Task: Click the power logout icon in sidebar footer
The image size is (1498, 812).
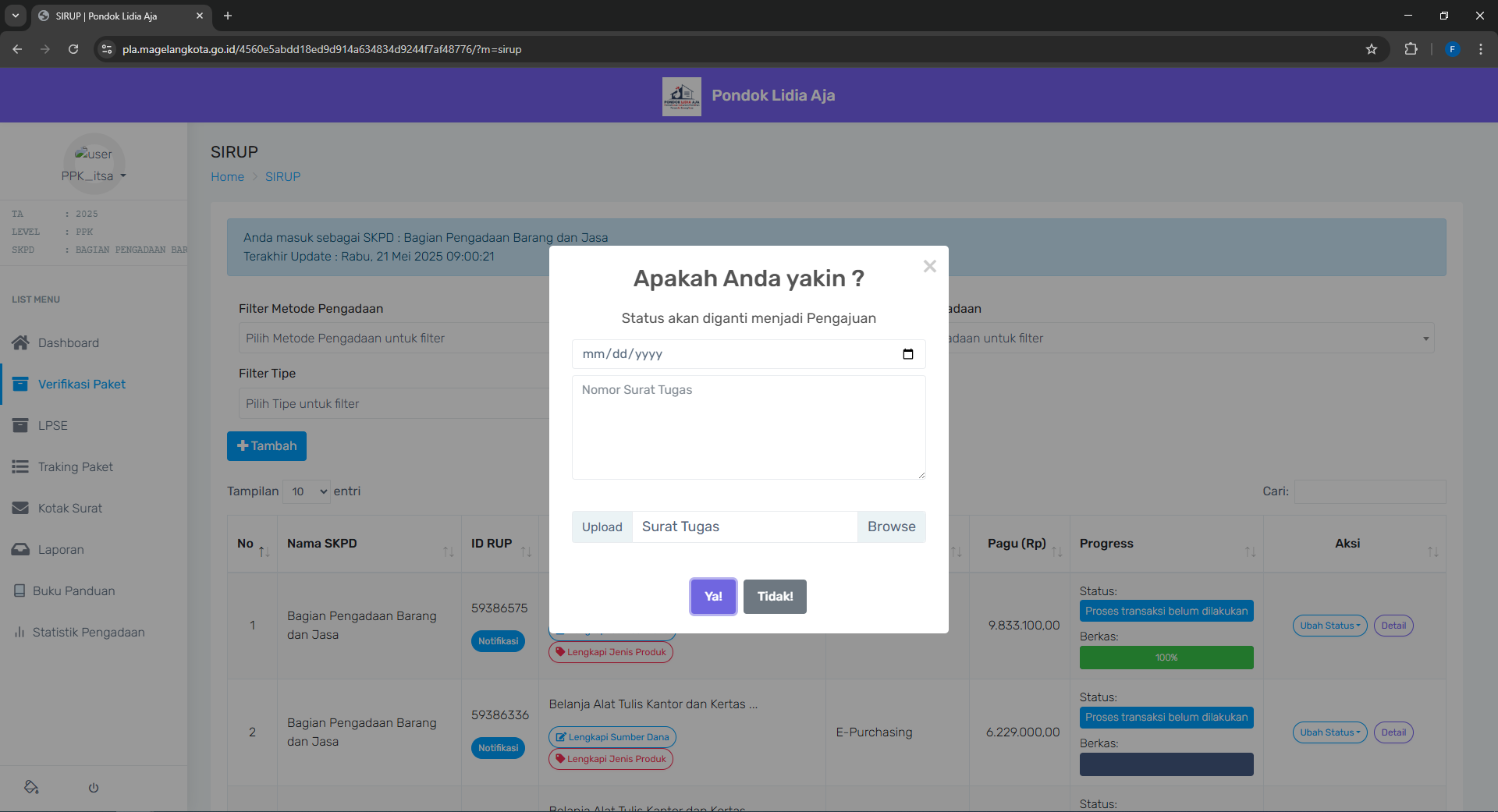Action: tap(94, 788)
